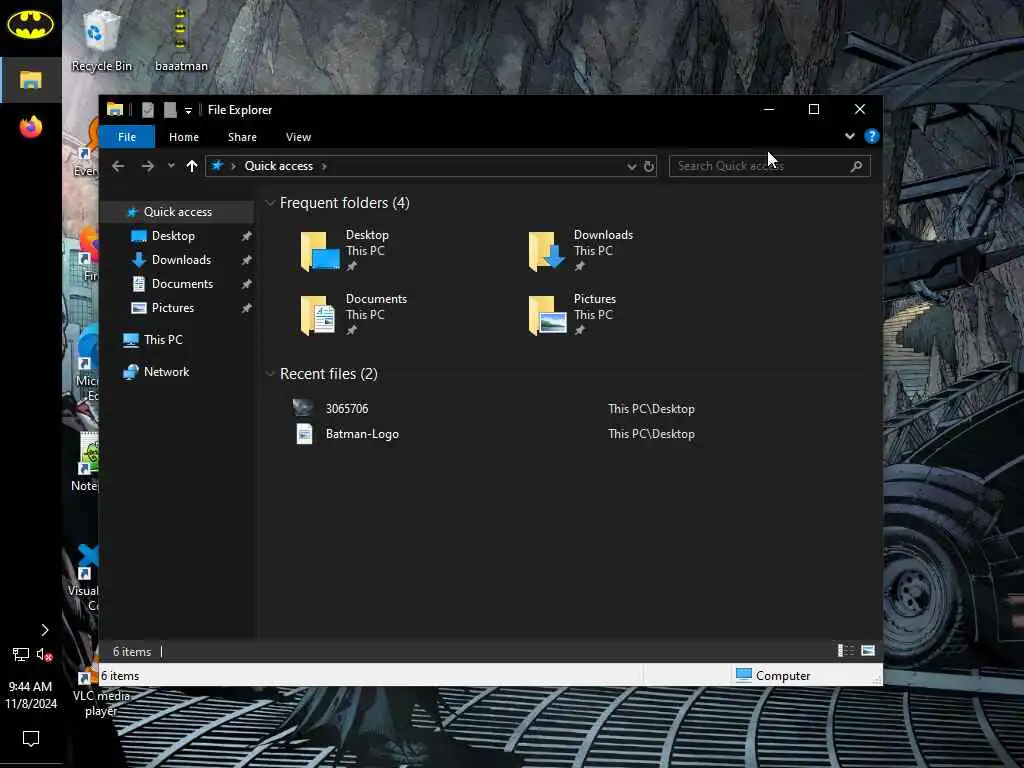Select Quick access in the navigation pane
The height and width of the screenshot is (768, 1024).
[x=177, y=212]
